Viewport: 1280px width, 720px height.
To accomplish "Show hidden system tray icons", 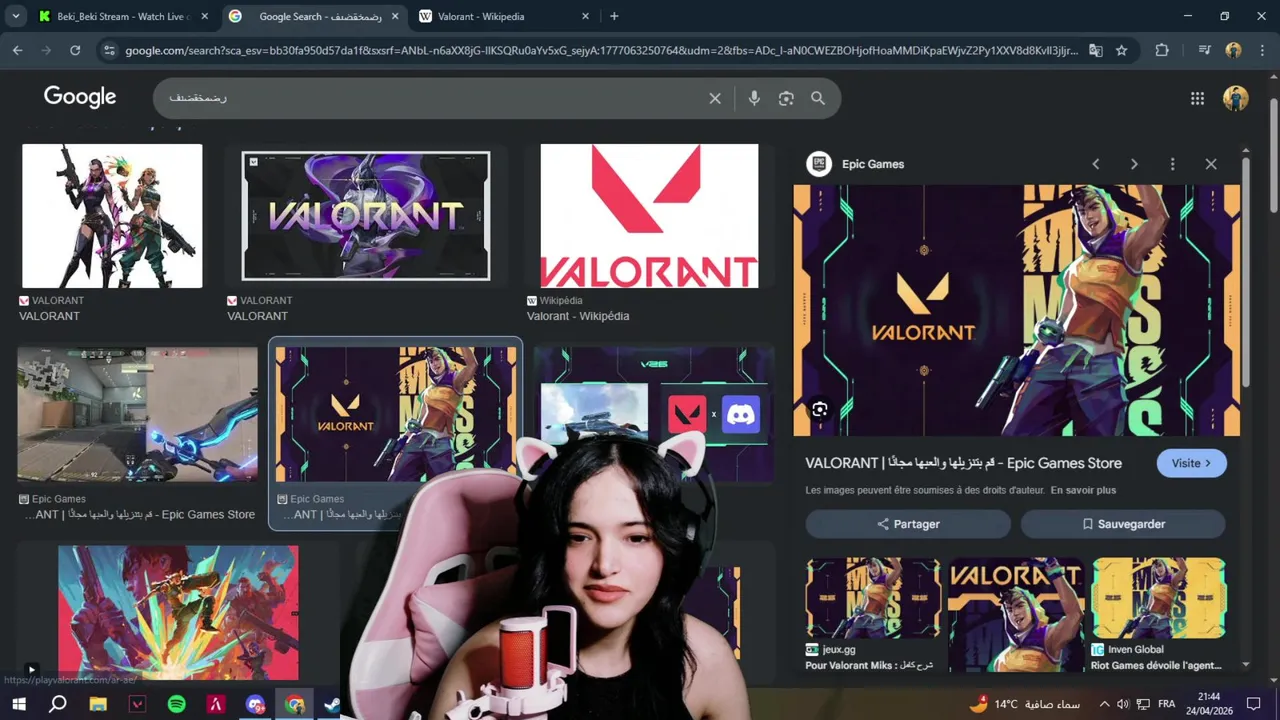I will click(1104, 704).
